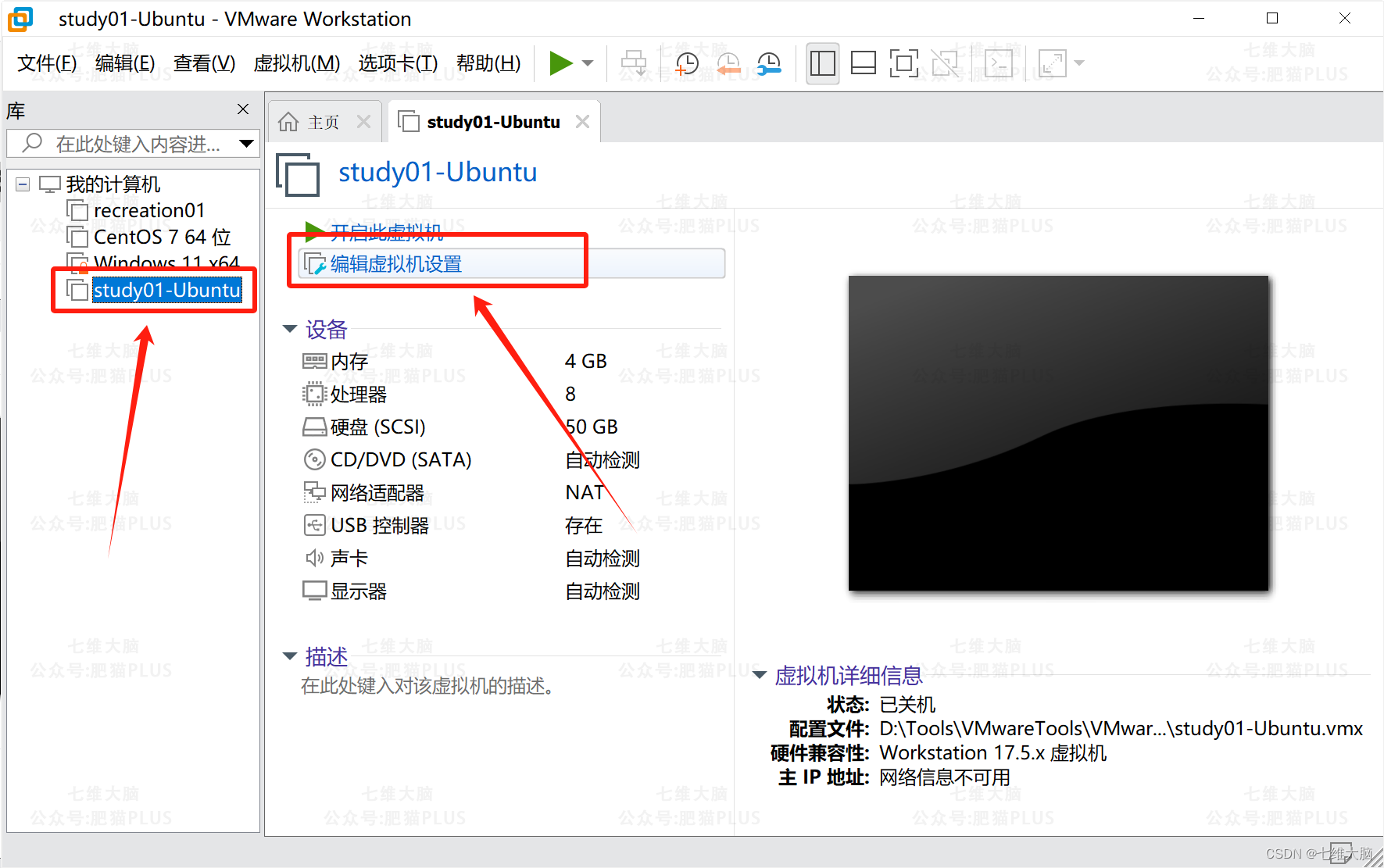This screenshot has height=868, width=1384.
Task: Enter full screen mode icon
Action: [x=903, y=63]
